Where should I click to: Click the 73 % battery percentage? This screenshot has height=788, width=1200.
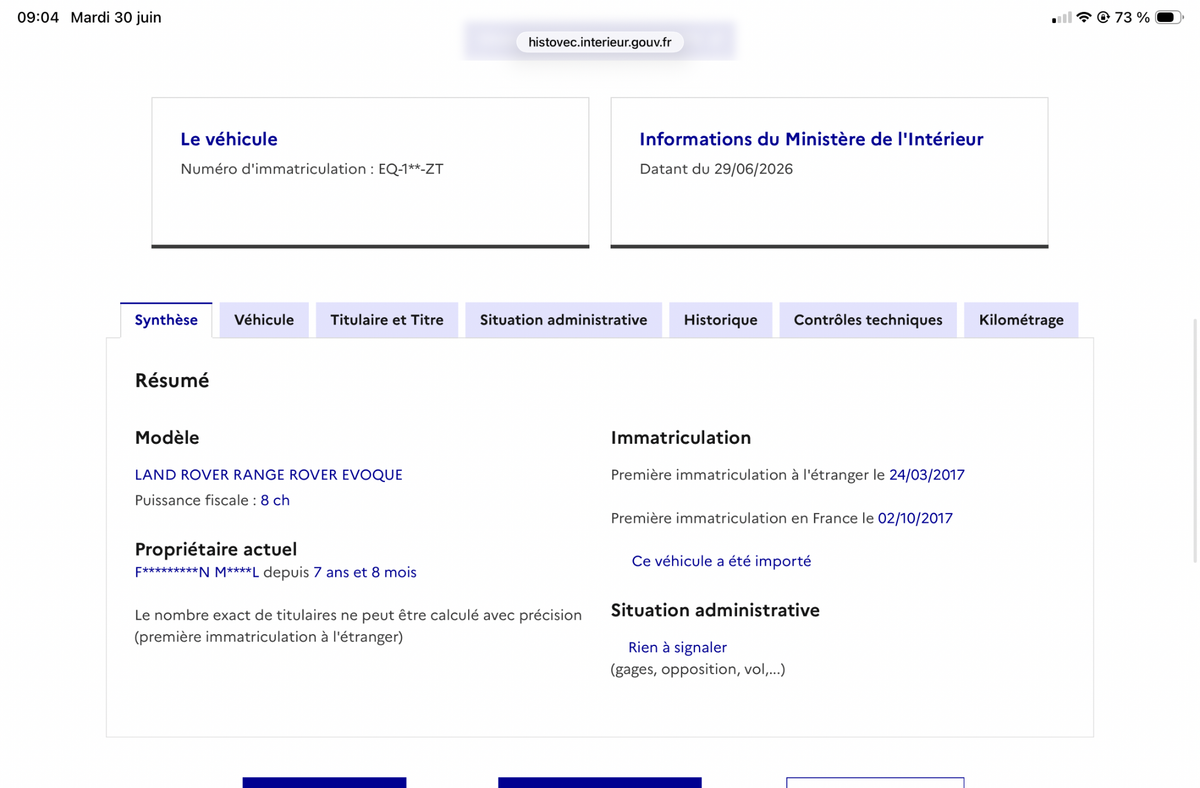click(1132, 17)
